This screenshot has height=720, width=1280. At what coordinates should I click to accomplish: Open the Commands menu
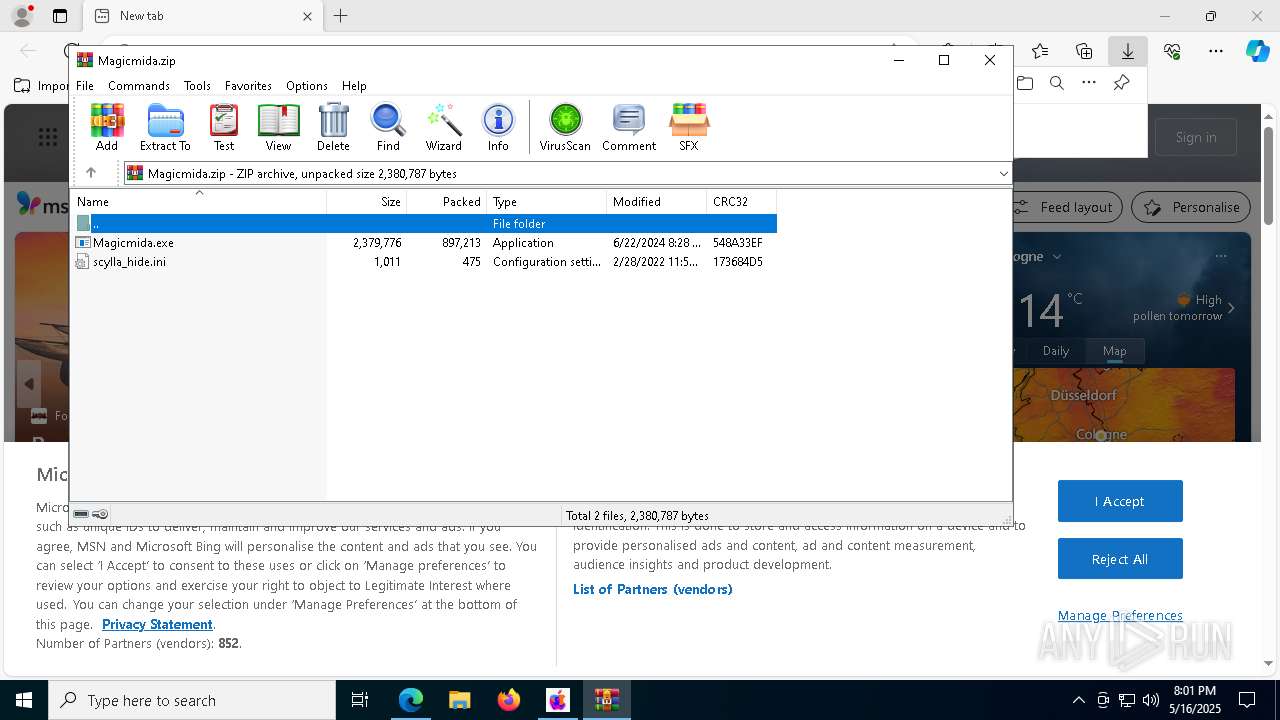coord(139,86)
